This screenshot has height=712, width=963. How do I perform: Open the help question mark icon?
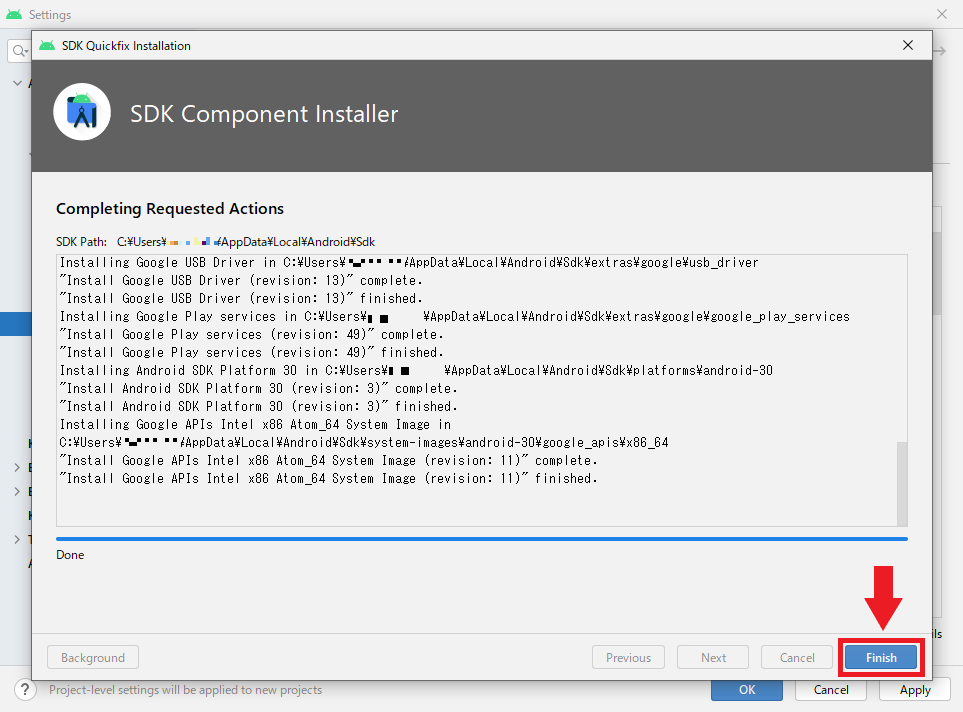(x=25, y=689)
